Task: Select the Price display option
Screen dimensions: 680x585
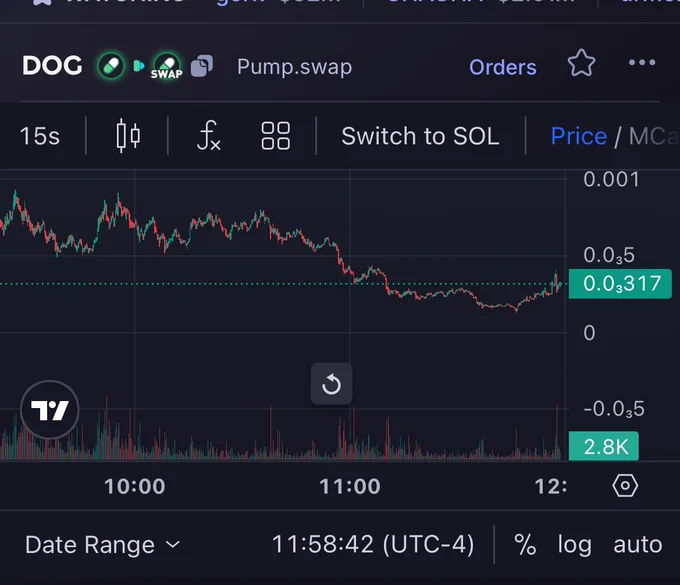Action: coord(579,136)
